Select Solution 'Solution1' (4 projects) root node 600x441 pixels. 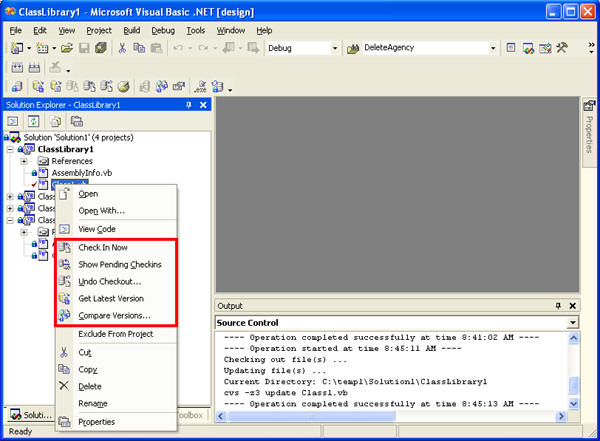[x=78, y=137]
